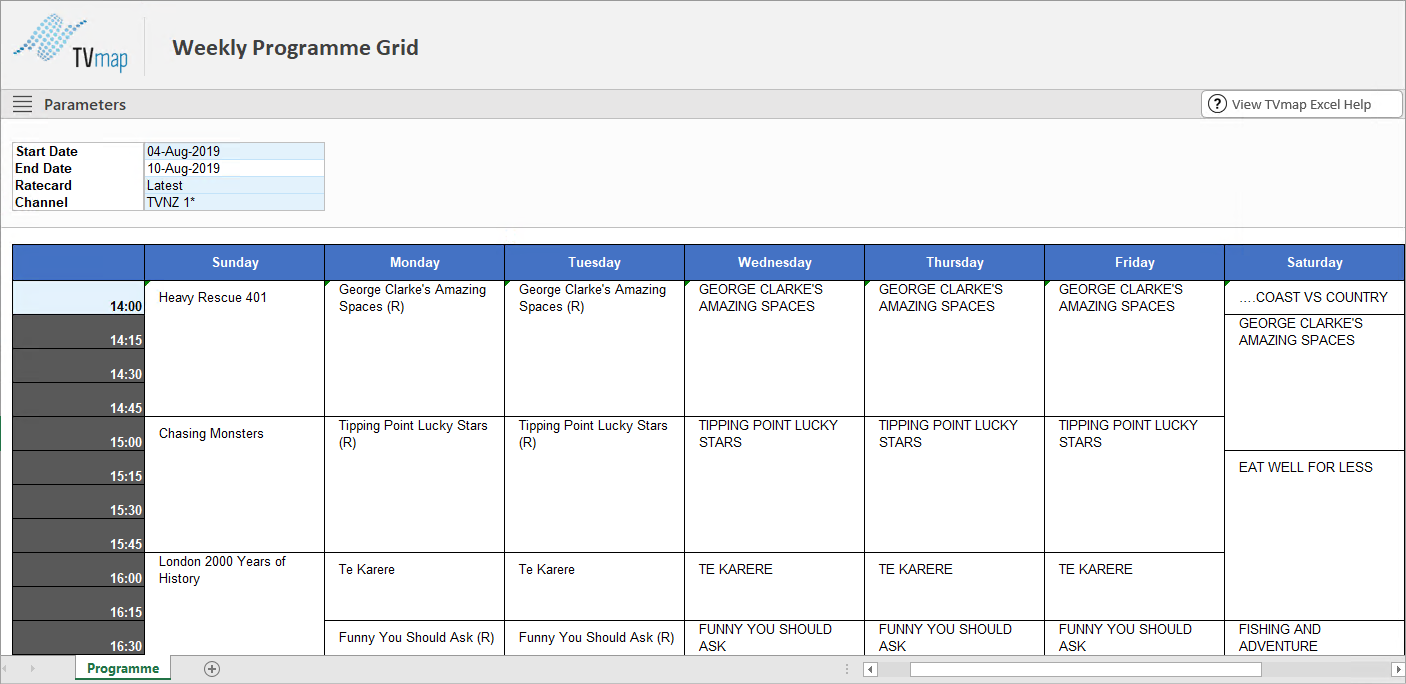Click horizontal scrollbar left arrow

[x=871, y=669]
